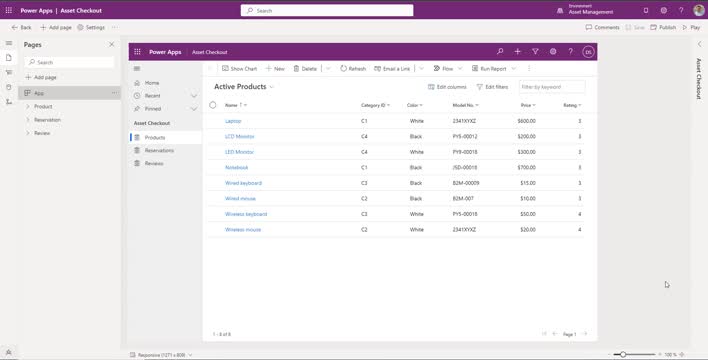This screenshot has height=360, width=708.
Task: Click the advanced filter funnel icon
Action: [535, 52]
